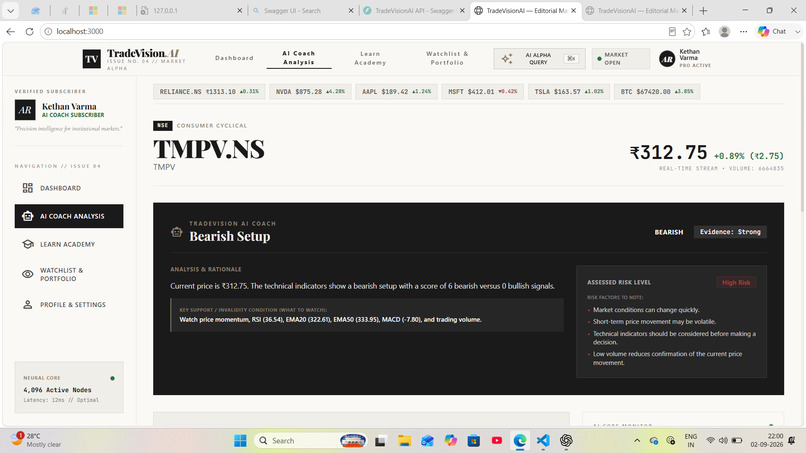Open File Explorer from the taskbar
The width and height of the screenshot is (806, 453).
click(x=405, y=441)
